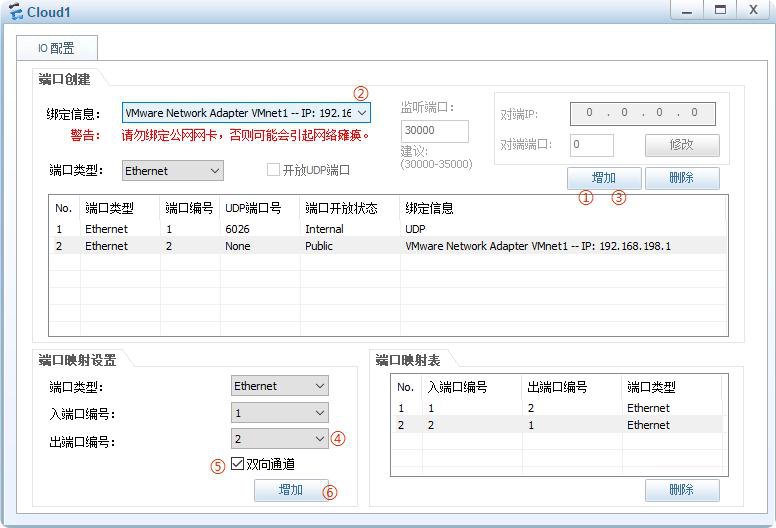
Task: Click 删除 button in 端口创建 section
Action: (682, 178)
